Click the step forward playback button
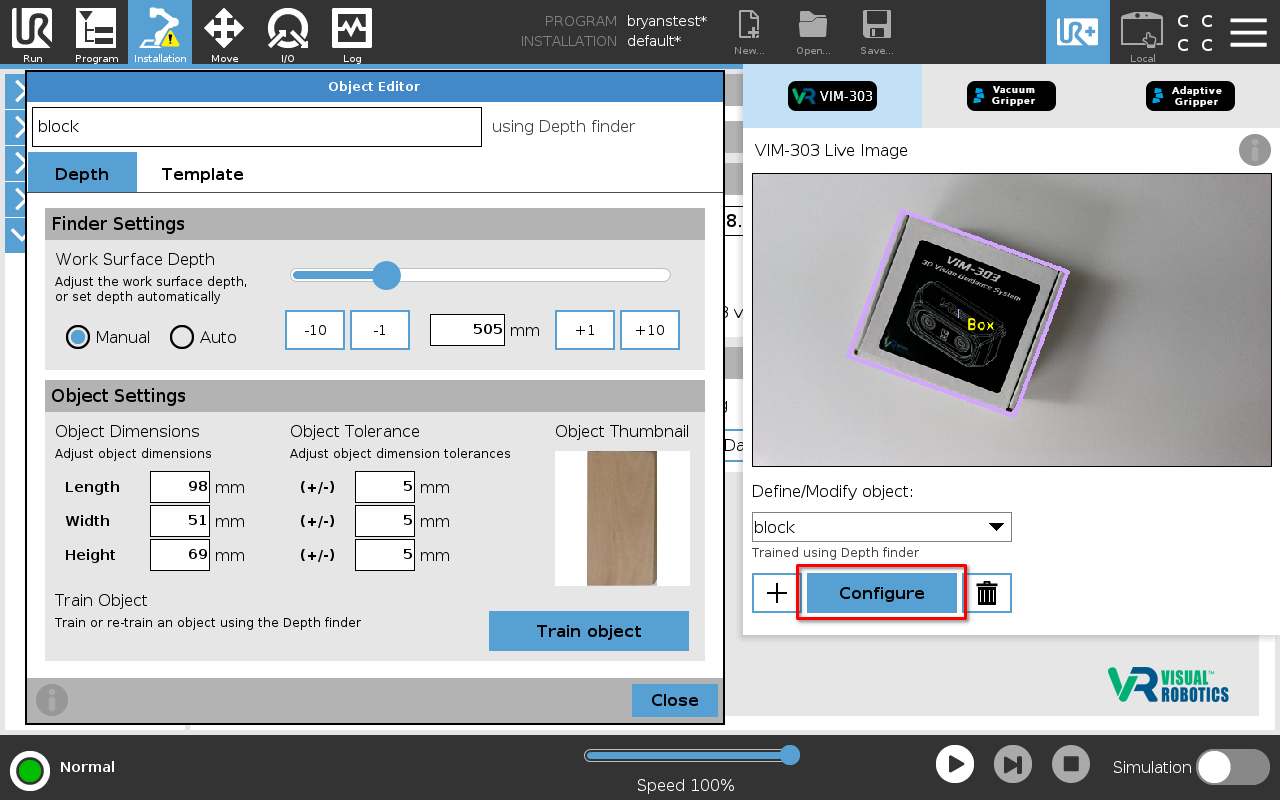Screen dimensions: 1280x800 coord(1013,765)
